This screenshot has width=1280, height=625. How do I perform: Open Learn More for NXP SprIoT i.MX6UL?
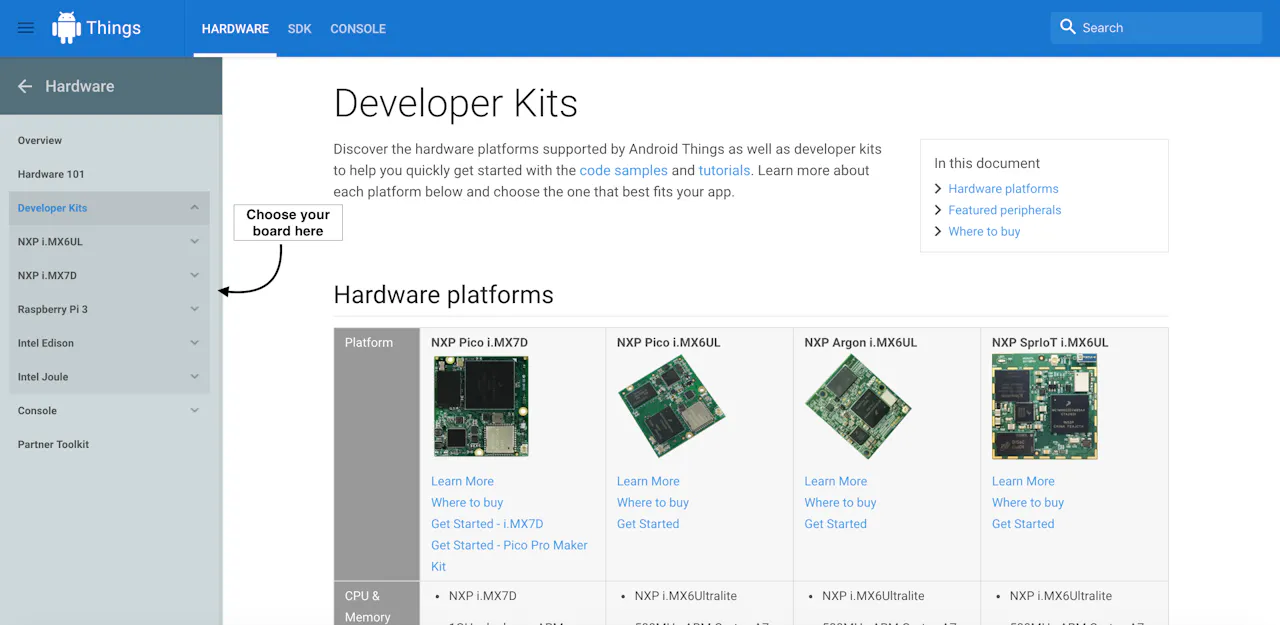(1023, 481)
